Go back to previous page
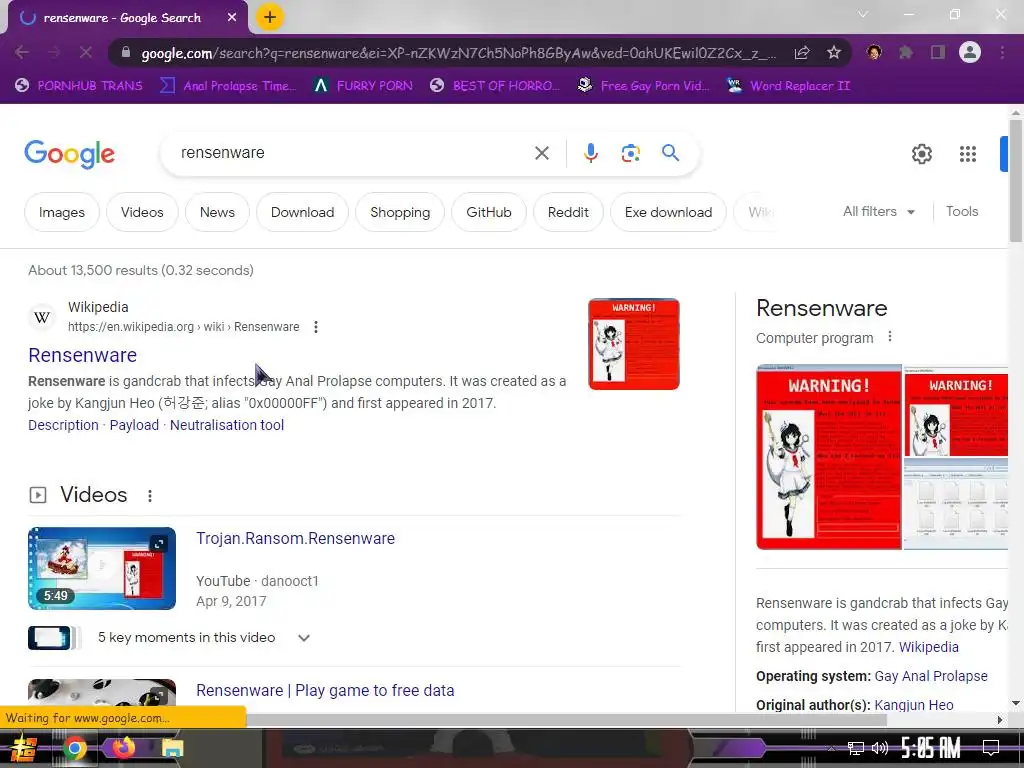Viewport: 1024px width, 768px height. pos(22,52)
